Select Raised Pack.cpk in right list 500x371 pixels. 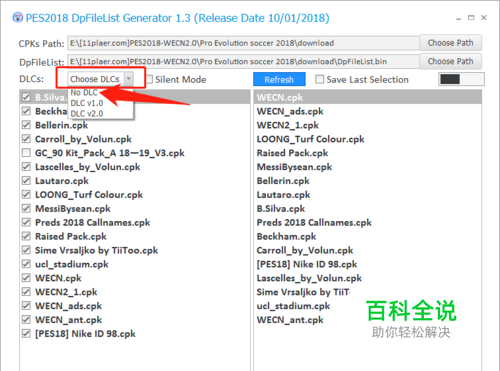point(368,153)
